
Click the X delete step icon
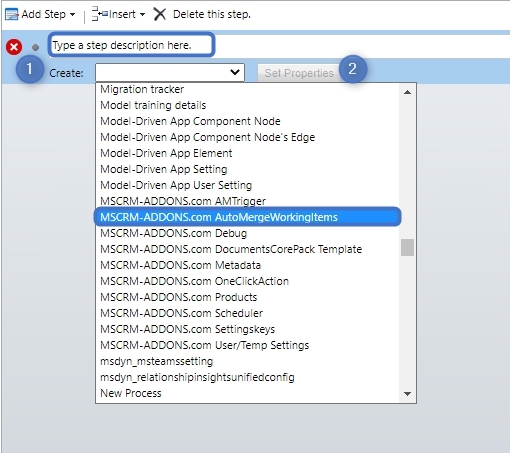click(x=160, y=14)
